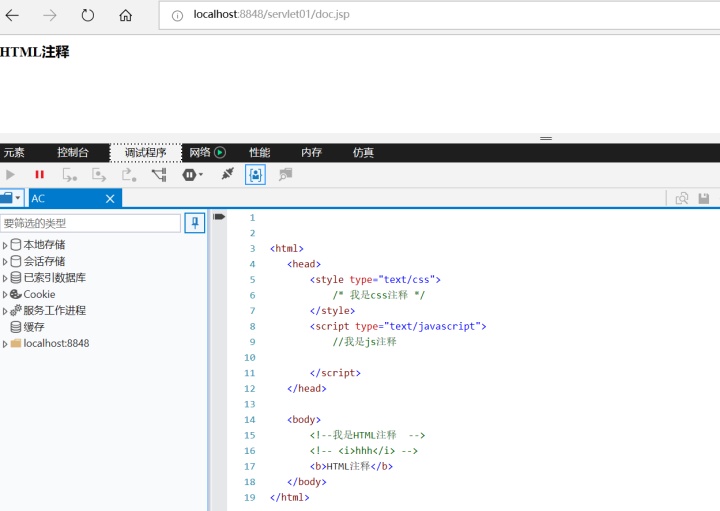Click the red pause/break button
Screen dimensions: 720x511
(39, 174)
